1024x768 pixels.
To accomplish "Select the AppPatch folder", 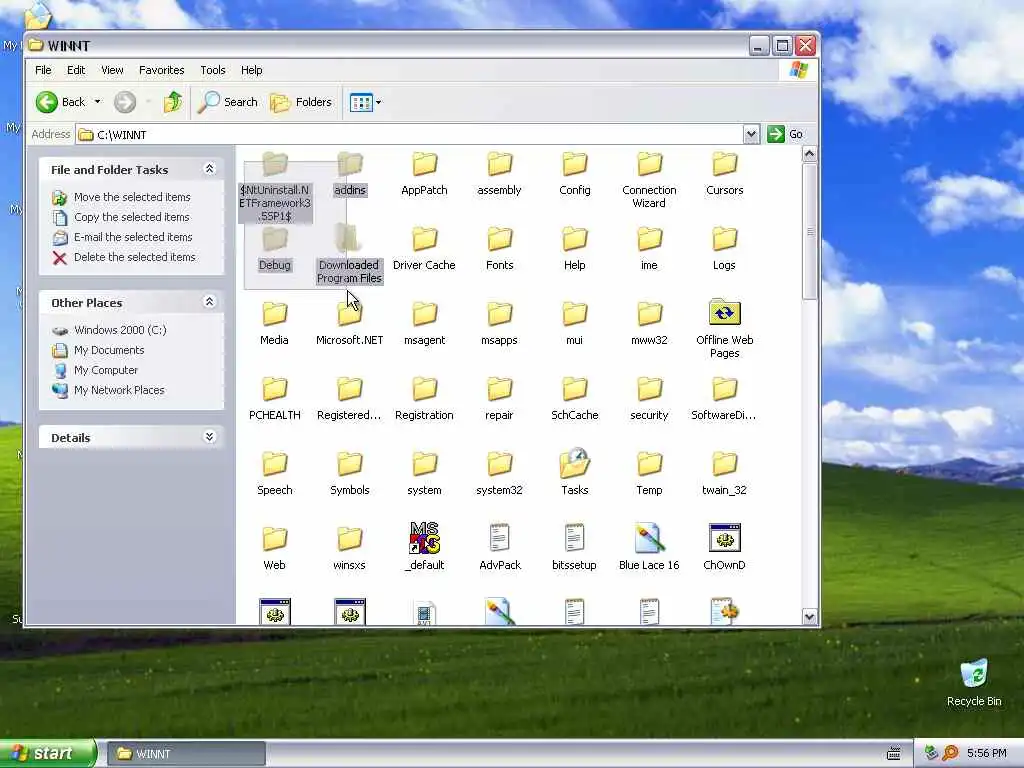I will click(x=424, y=174).
